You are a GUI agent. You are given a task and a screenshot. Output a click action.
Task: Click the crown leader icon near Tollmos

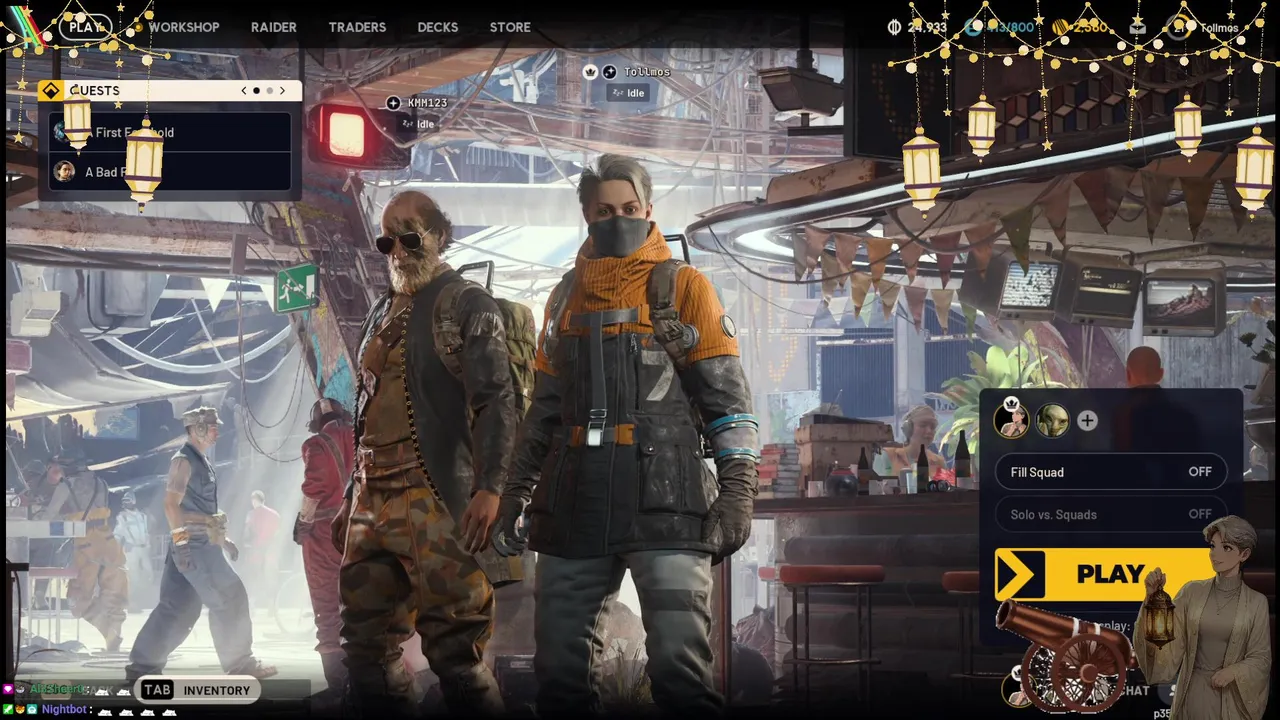[590, 72]
